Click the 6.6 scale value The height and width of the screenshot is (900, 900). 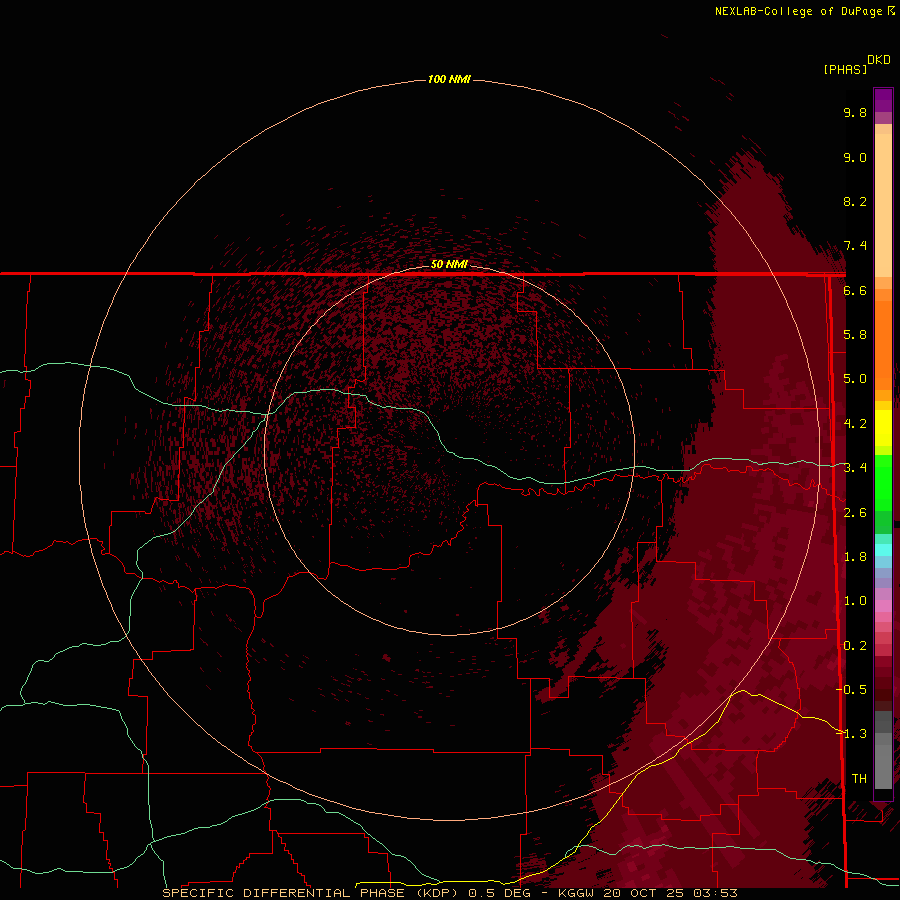pos(855,290)
